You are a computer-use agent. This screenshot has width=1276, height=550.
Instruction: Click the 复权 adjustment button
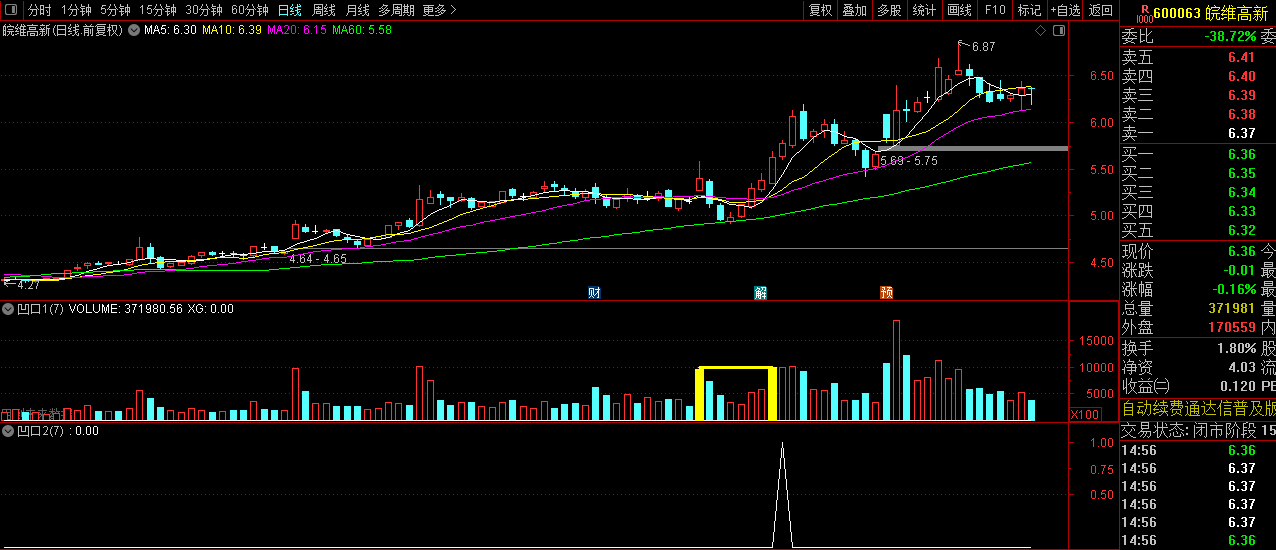coord(820,10)
